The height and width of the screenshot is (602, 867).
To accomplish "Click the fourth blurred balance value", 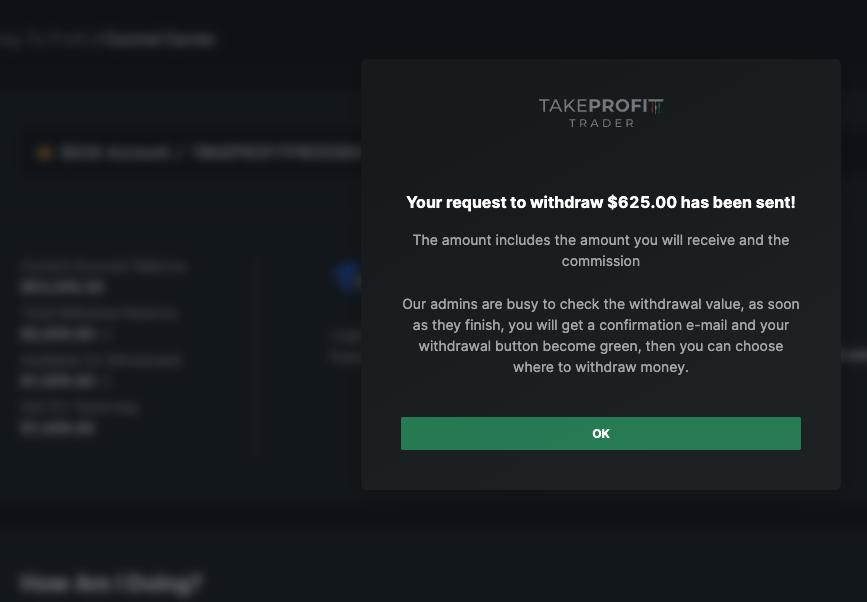I will (x=58, y=428).
